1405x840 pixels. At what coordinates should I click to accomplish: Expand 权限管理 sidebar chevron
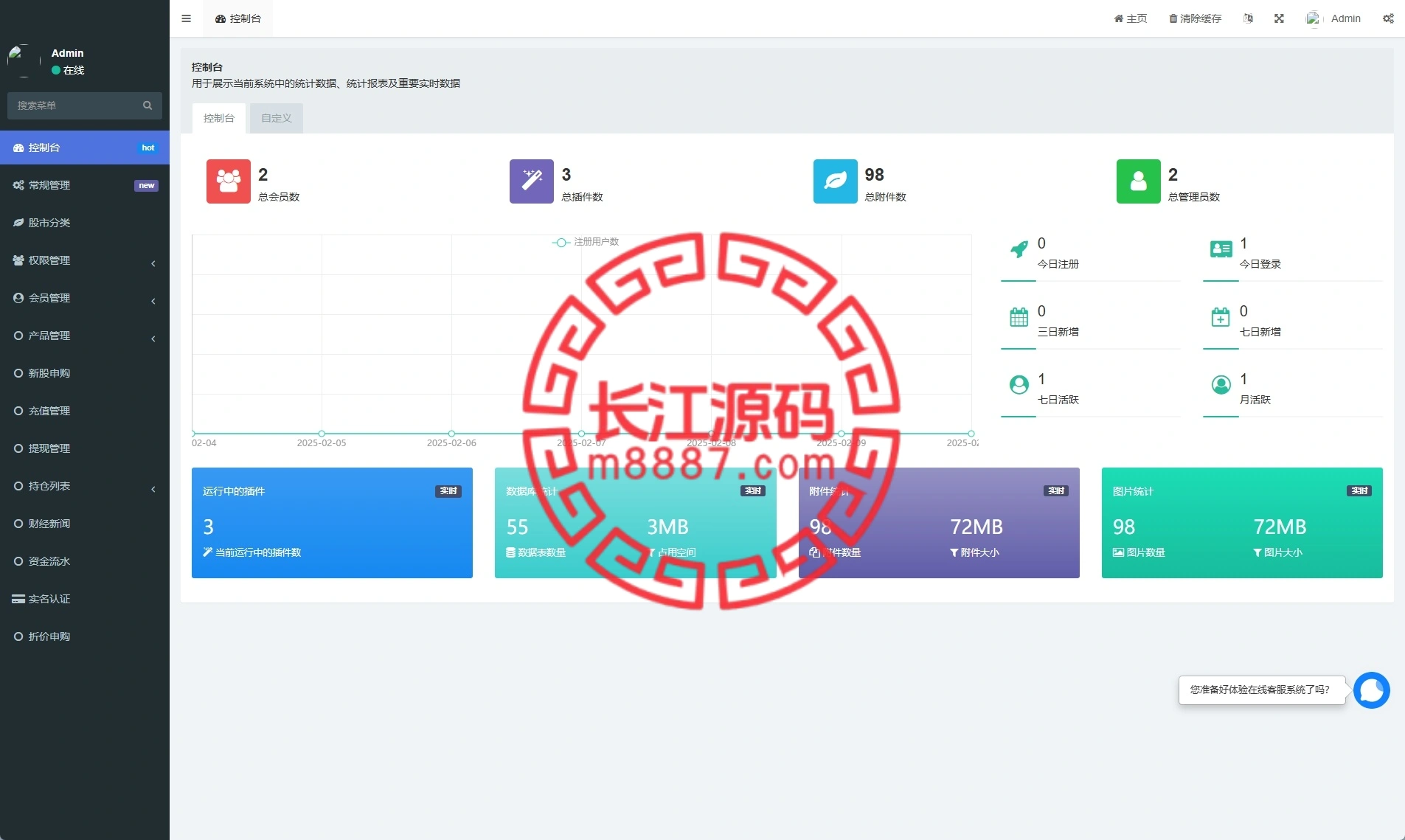[153, 263]
